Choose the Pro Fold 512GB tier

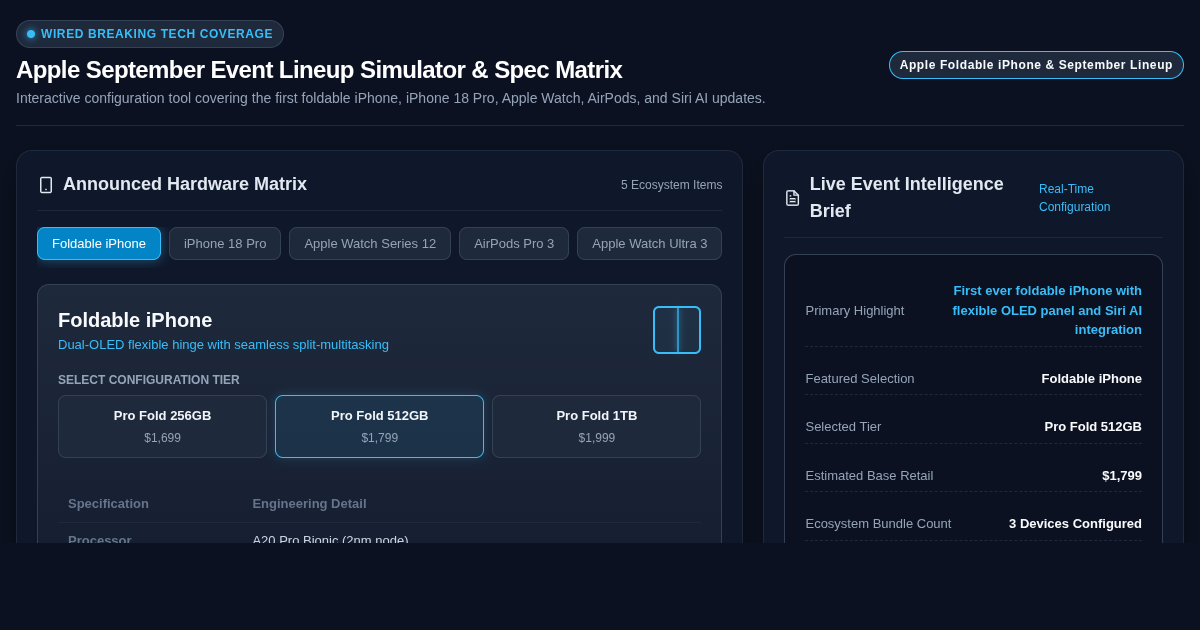(379, 427)
